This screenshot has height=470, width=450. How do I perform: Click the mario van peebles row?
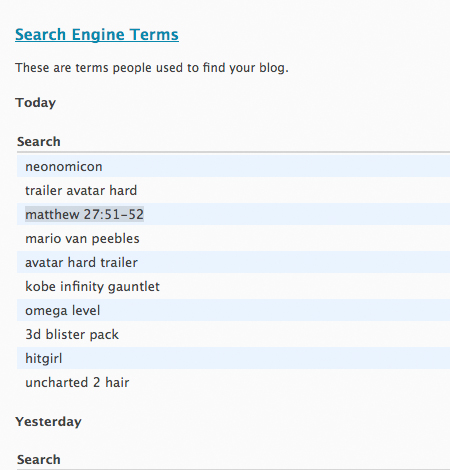point(233,238)
